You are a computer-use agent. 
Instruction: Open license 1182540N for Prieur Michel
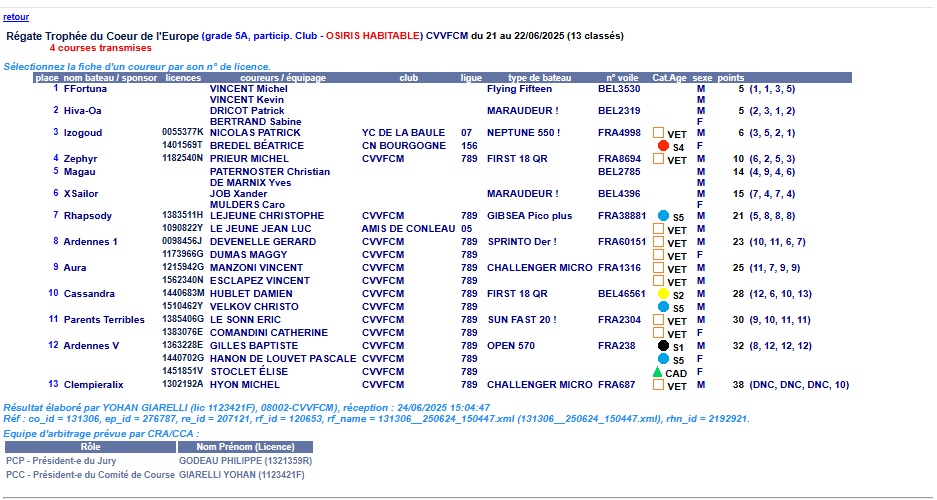click(x=182, y=158)
